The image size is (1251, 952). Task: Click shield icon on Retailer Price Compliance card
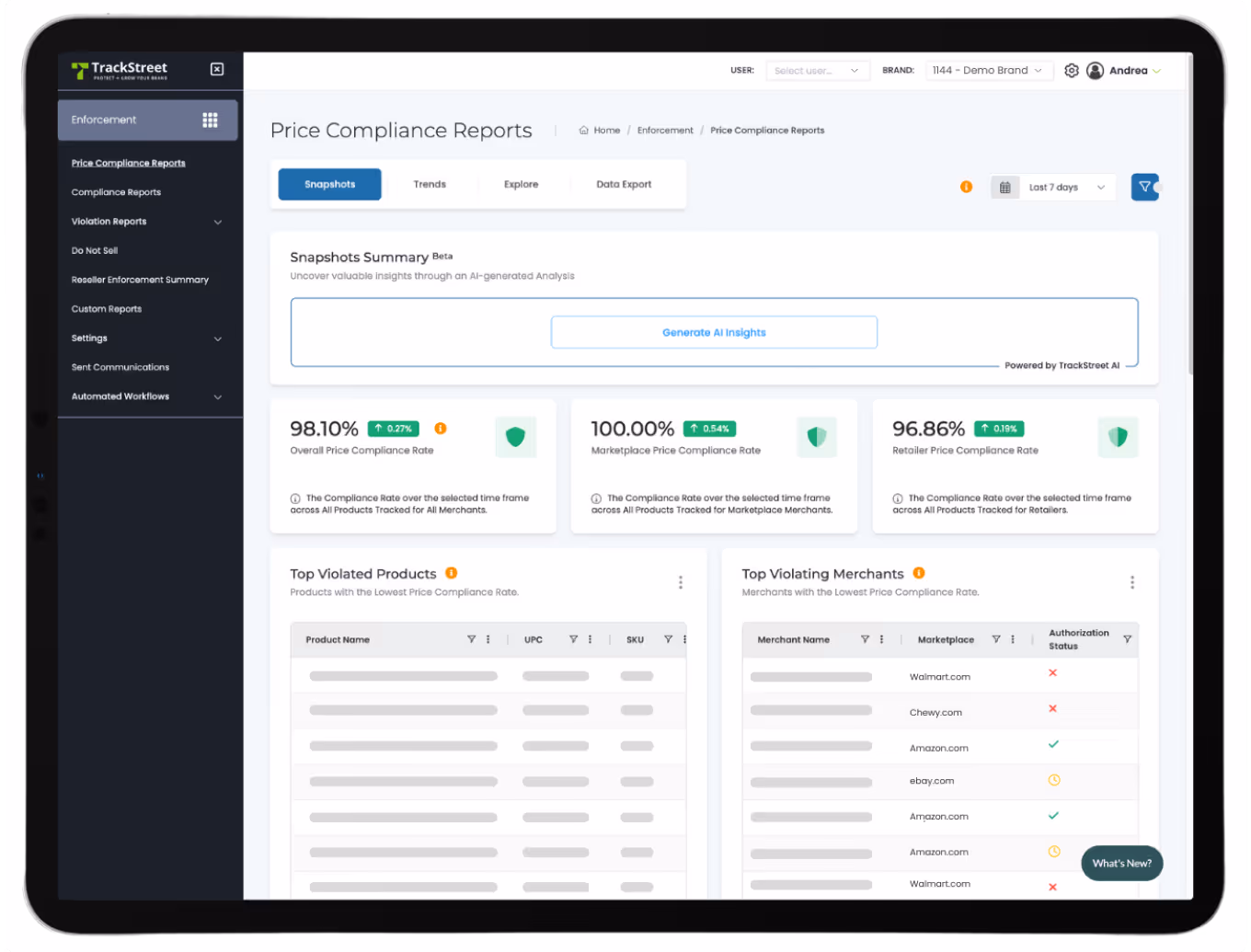coord(1118,437)
